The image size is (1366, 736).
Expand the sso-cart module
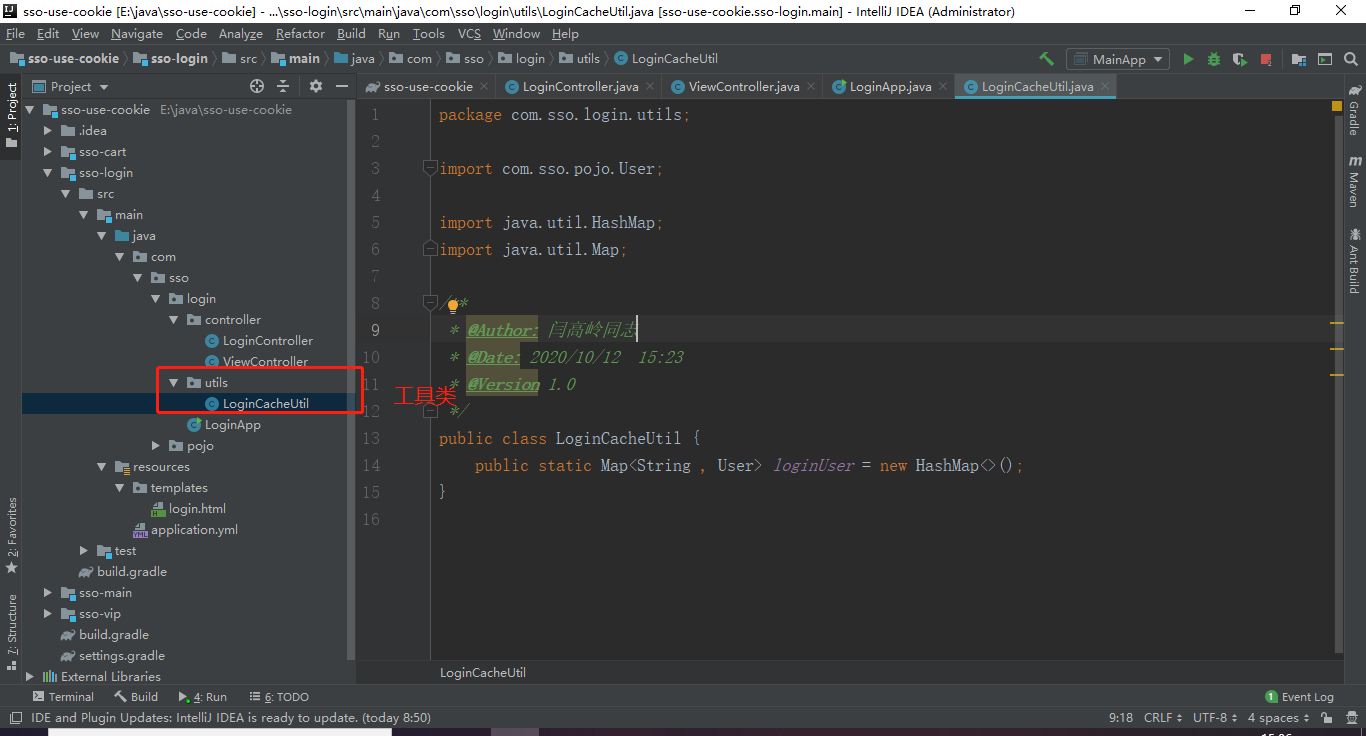click(x=47, y=152)
